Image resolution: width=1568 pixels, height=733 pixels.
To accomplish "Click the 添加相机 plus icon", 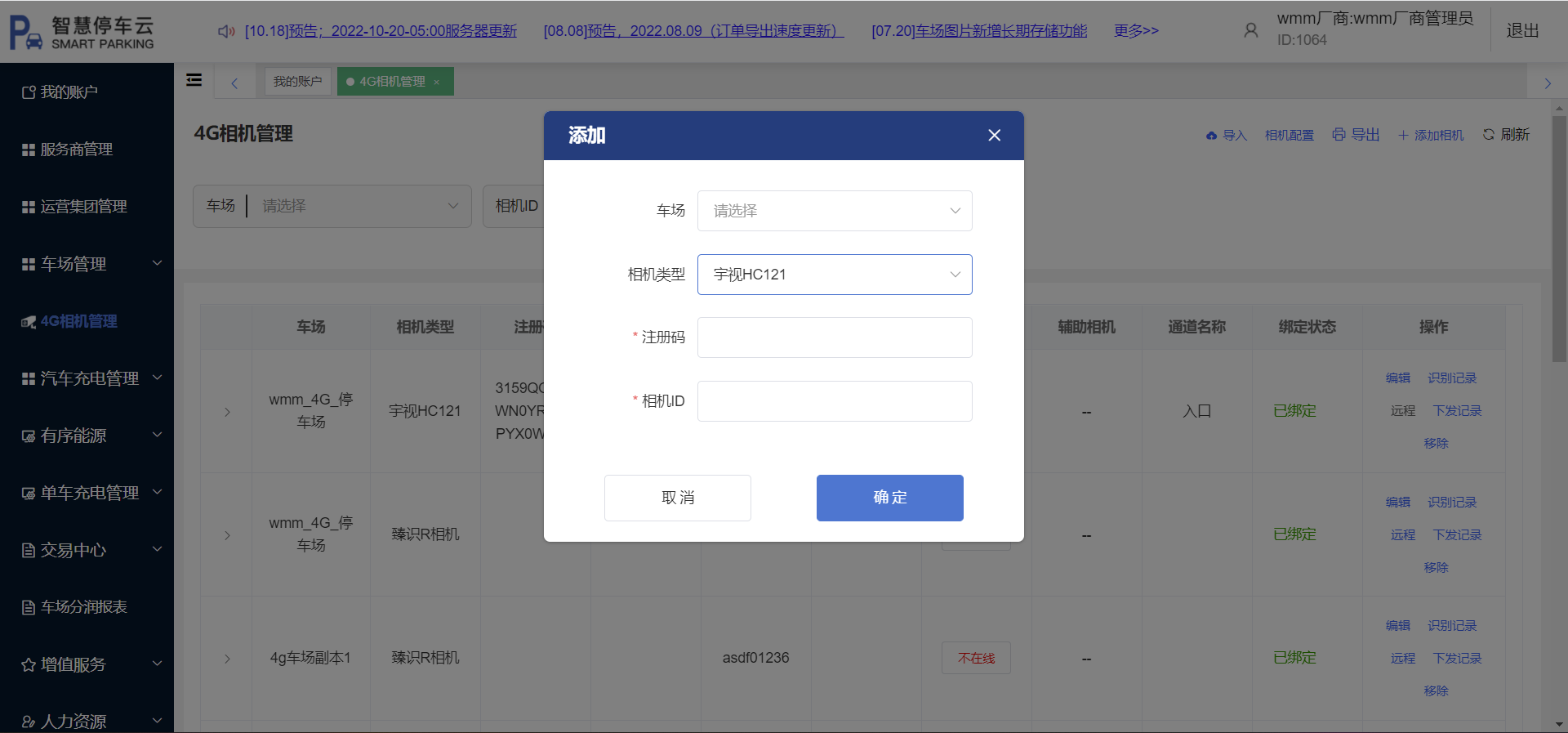I will pyautogui.click(x=1404, y=135).
